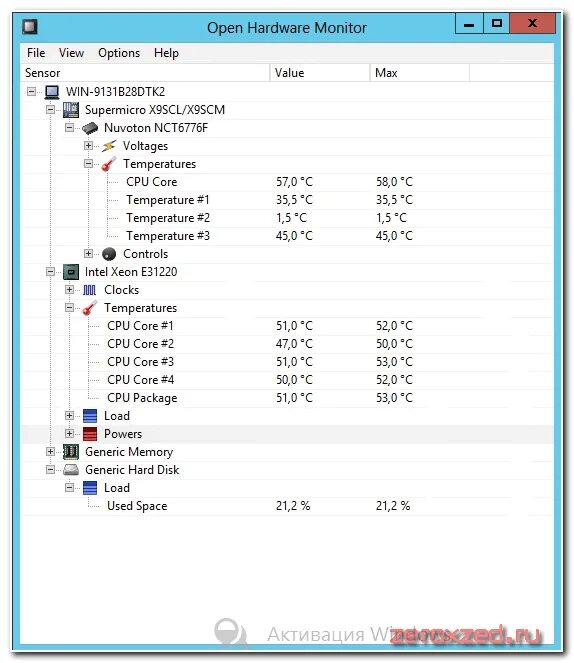Click the Max column header
574x663 pixels.
(x=420, y=73)
